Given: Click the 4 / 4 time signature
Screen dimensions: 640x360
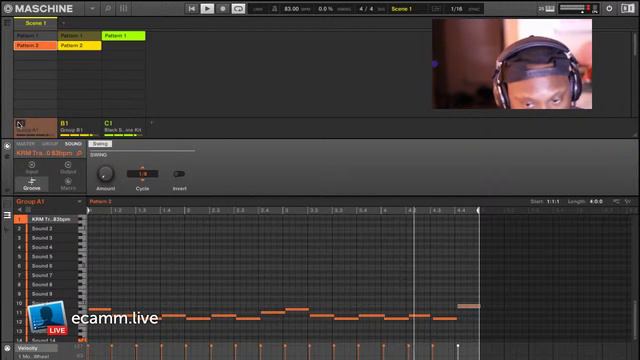Looking at the screenshot, I should [366, 9].
